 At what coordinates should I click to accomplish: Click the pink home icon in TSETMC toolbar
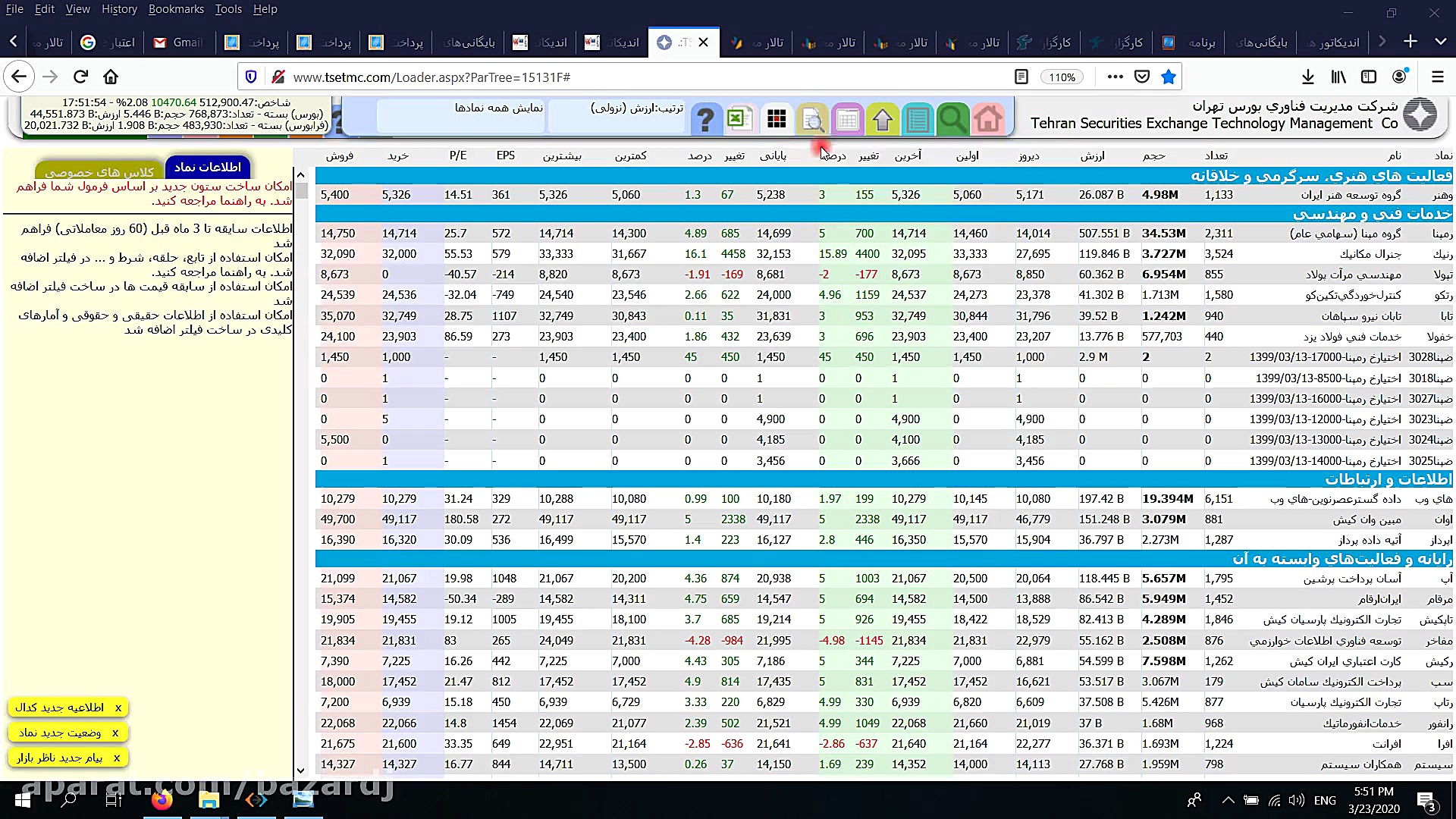(987, 119)
